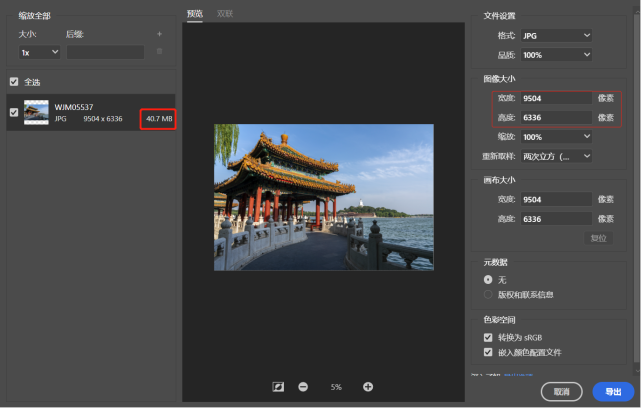Switch to the 预览 tab
This screenshot has width=641, height=408.
coord(195,14)
